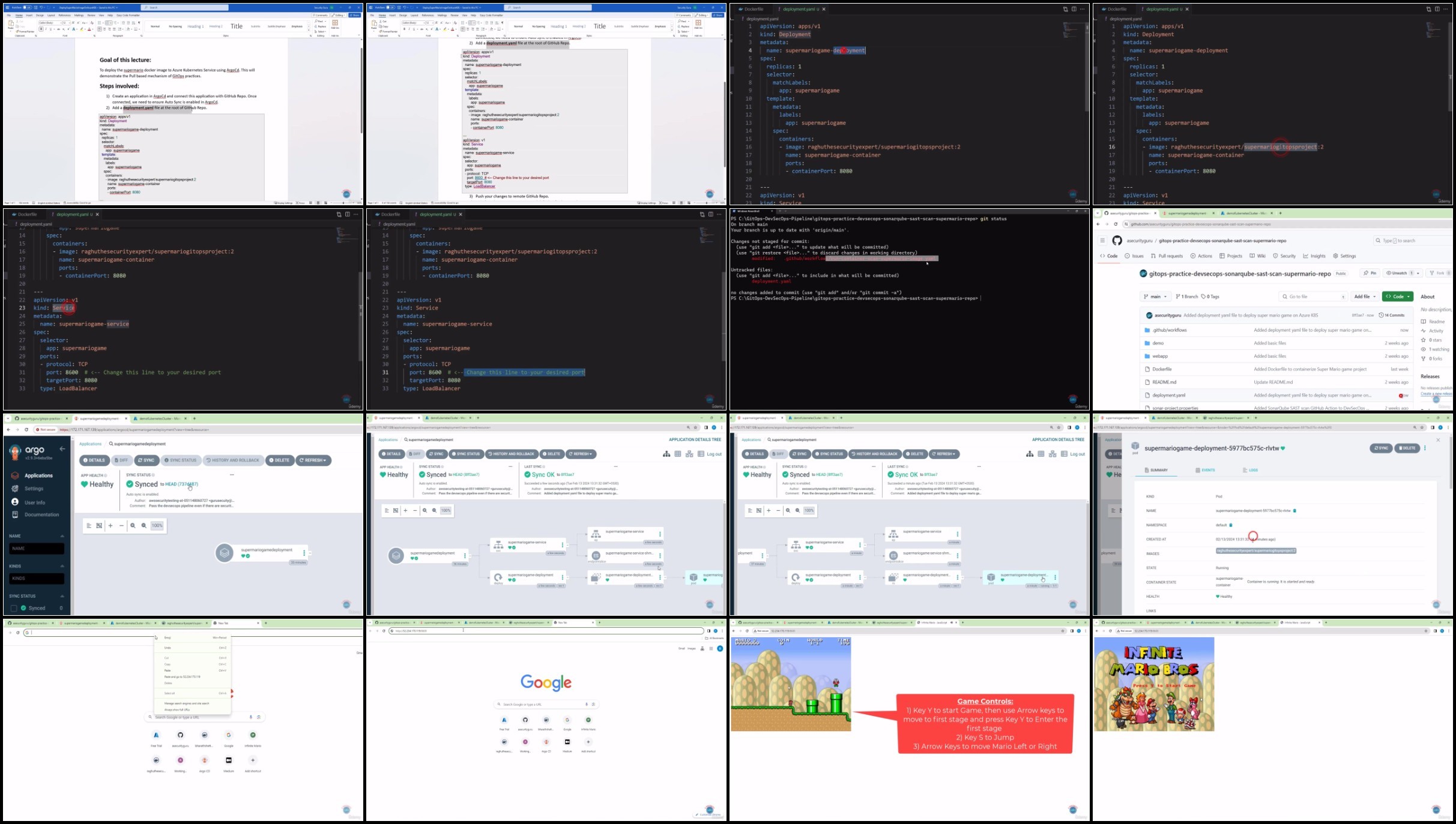The height and width of the screenshot is (824, 1456).
Task: Copy the pod NAME value via clipboard icon
Action: tap(1294, 511)
